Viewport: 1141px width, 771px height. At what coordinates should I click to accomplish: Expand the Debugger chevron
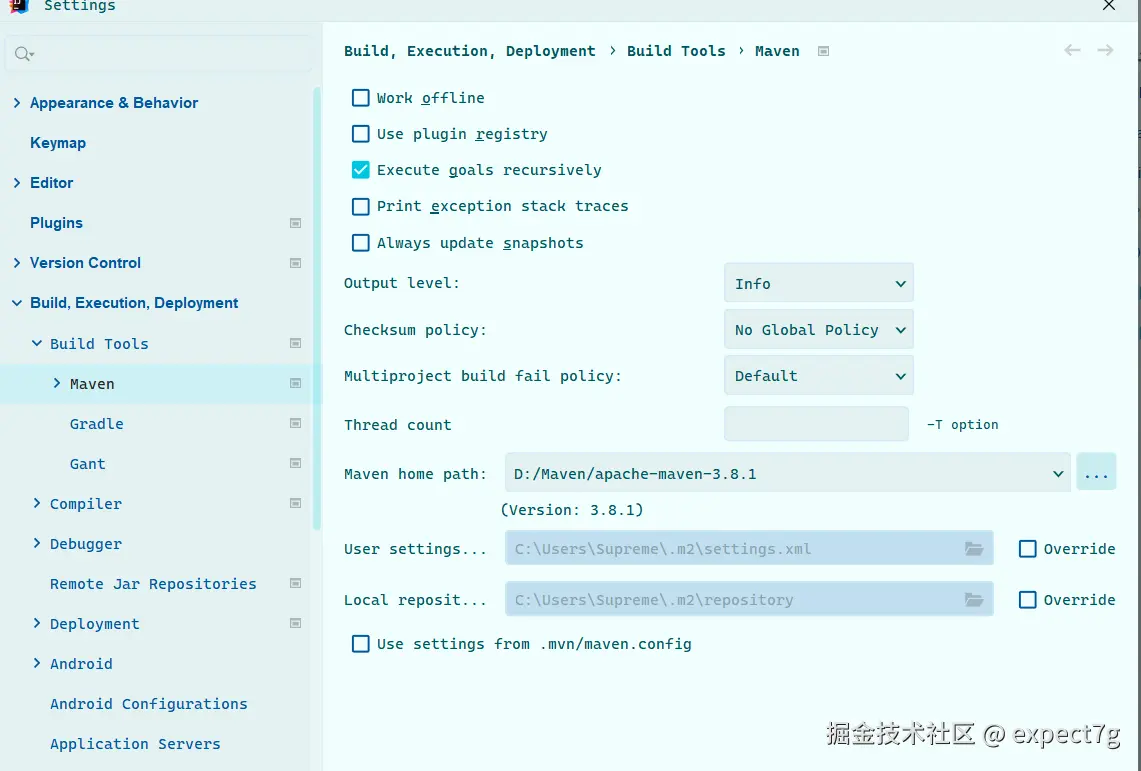tap(36, 543)
